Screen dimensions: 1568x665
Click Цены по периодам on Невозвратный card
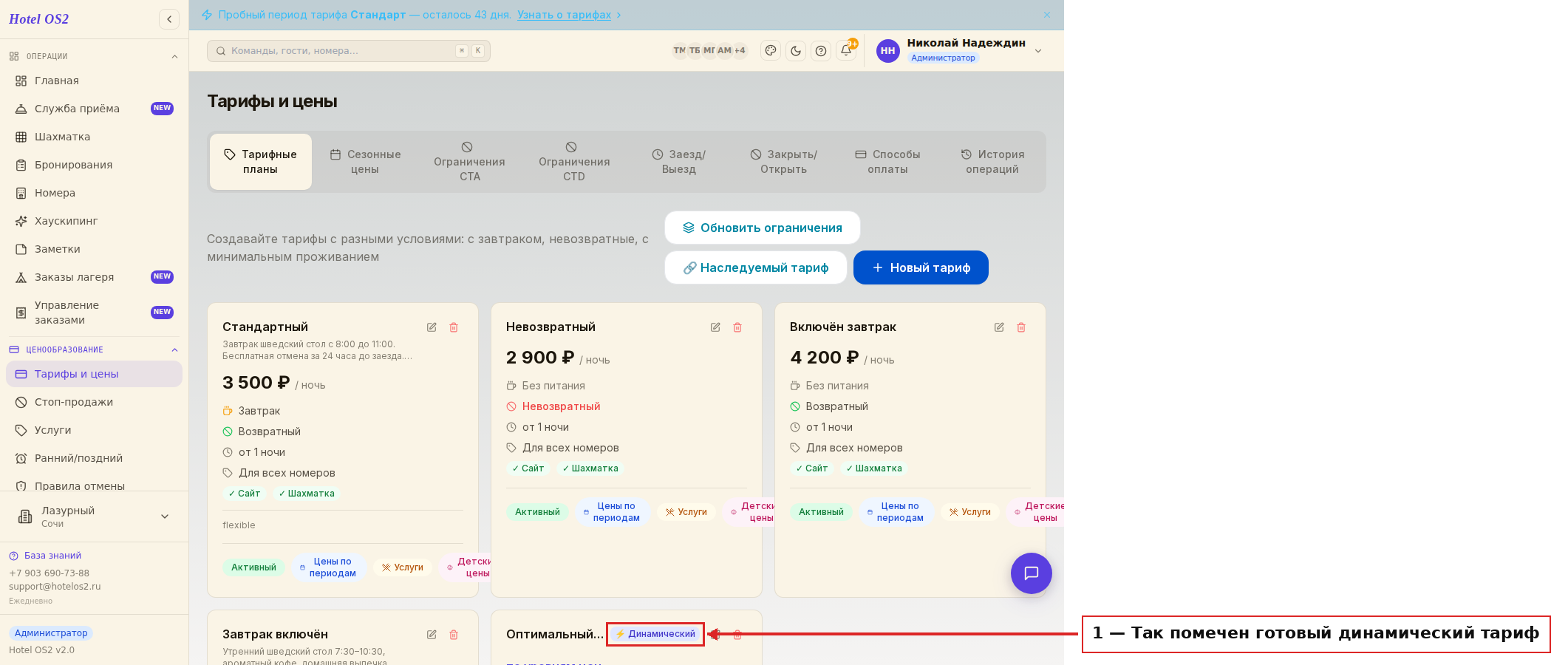point(612,512)
